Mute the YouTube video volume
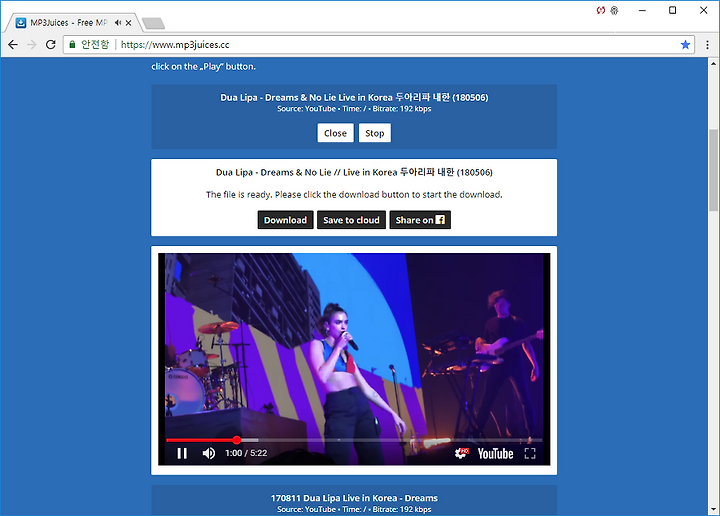 click(209, 453)
